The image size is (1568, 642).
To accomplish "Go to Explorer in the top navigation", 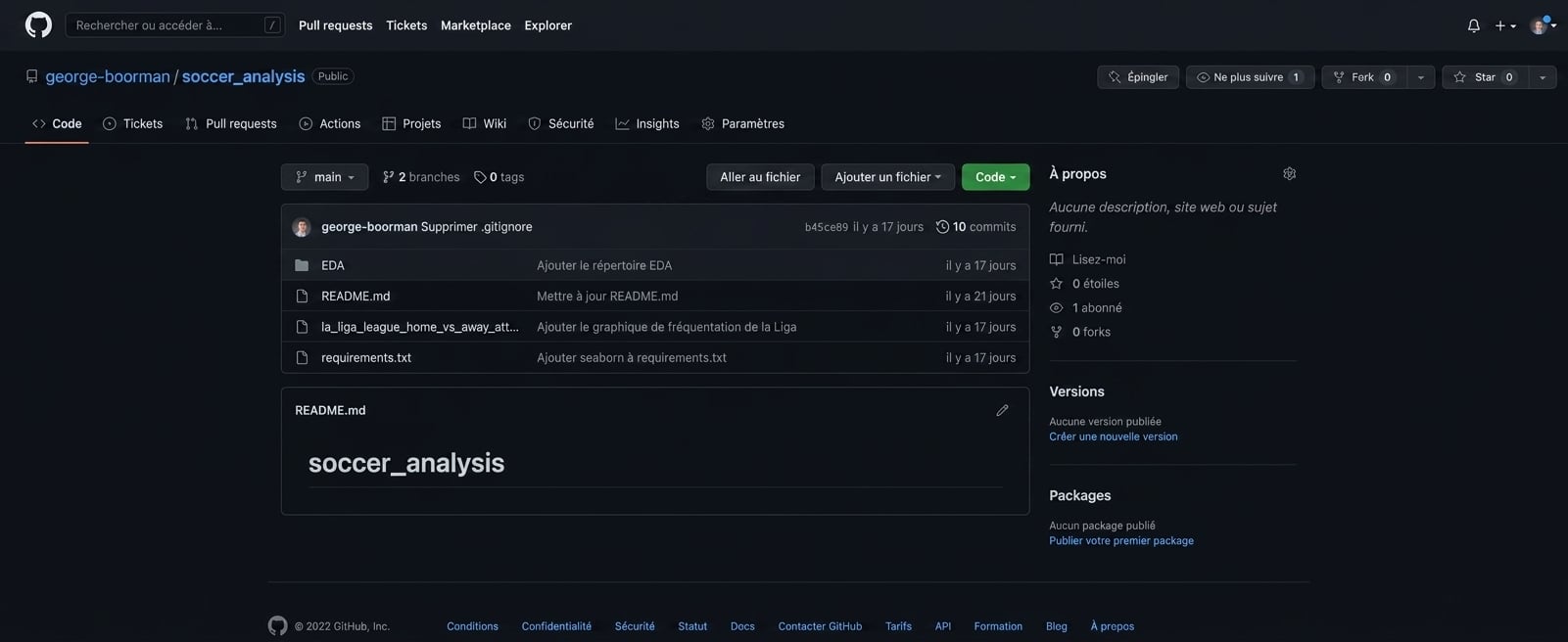I will [547, 25].
